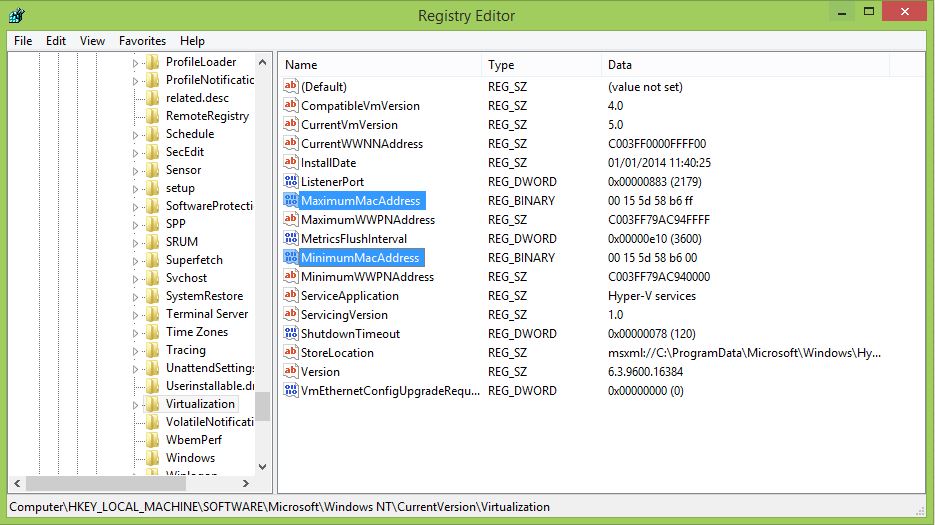
Task: Click the DWORD icon beside ListenerPort
Action: 290,181
